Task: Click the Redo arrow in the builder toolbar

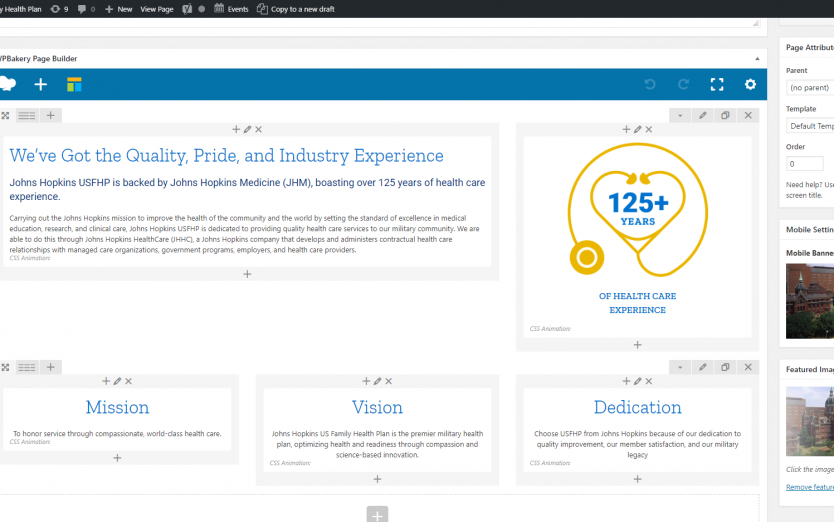Action: pos(683,85)
